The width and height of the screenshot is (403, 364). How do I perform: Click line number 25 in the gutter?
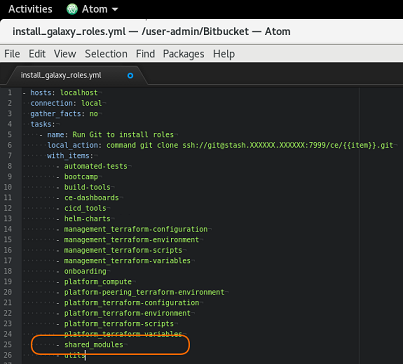click(8, 345)
